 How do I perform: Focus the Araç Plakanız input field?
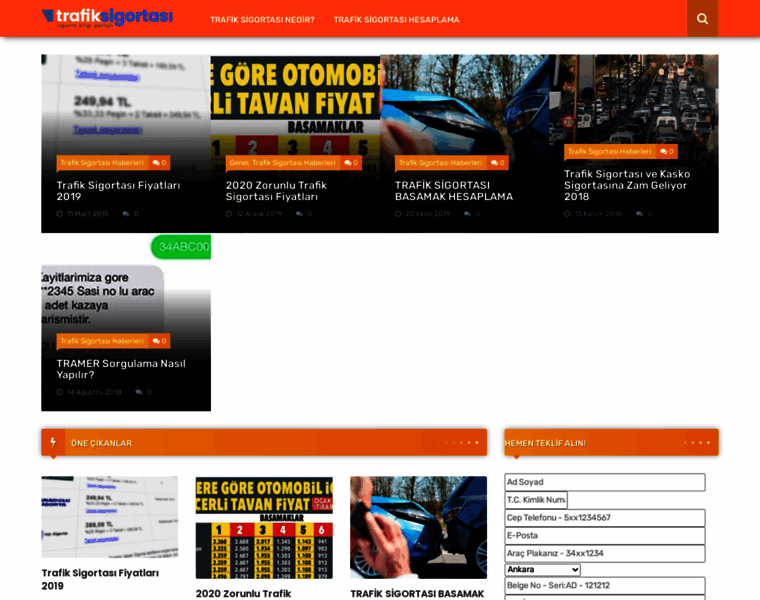(x=605, y=553)
